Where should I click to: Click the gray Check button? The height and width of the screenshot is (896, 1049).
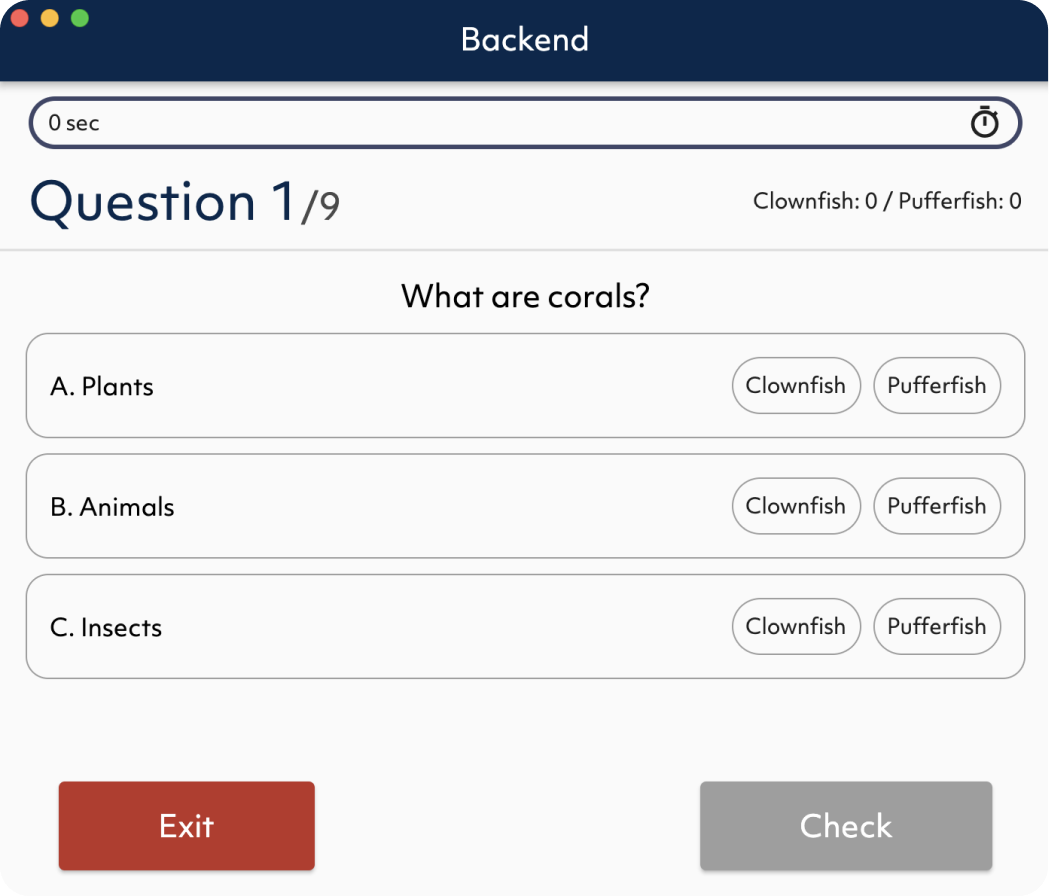[x=846, y=826]
